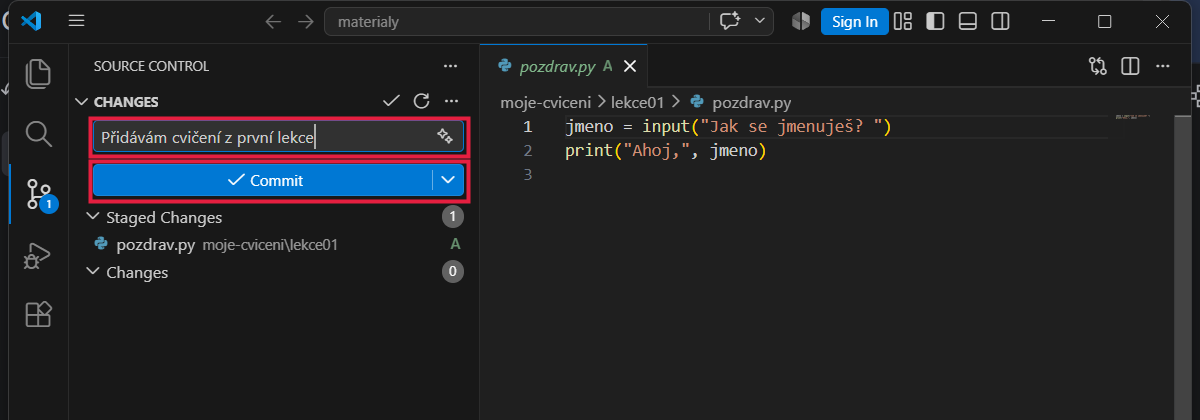Screen dimensions: 1200x420
Task: Click line number 1 in the editor
Action: pyautogui.click(x=528, y=127)
